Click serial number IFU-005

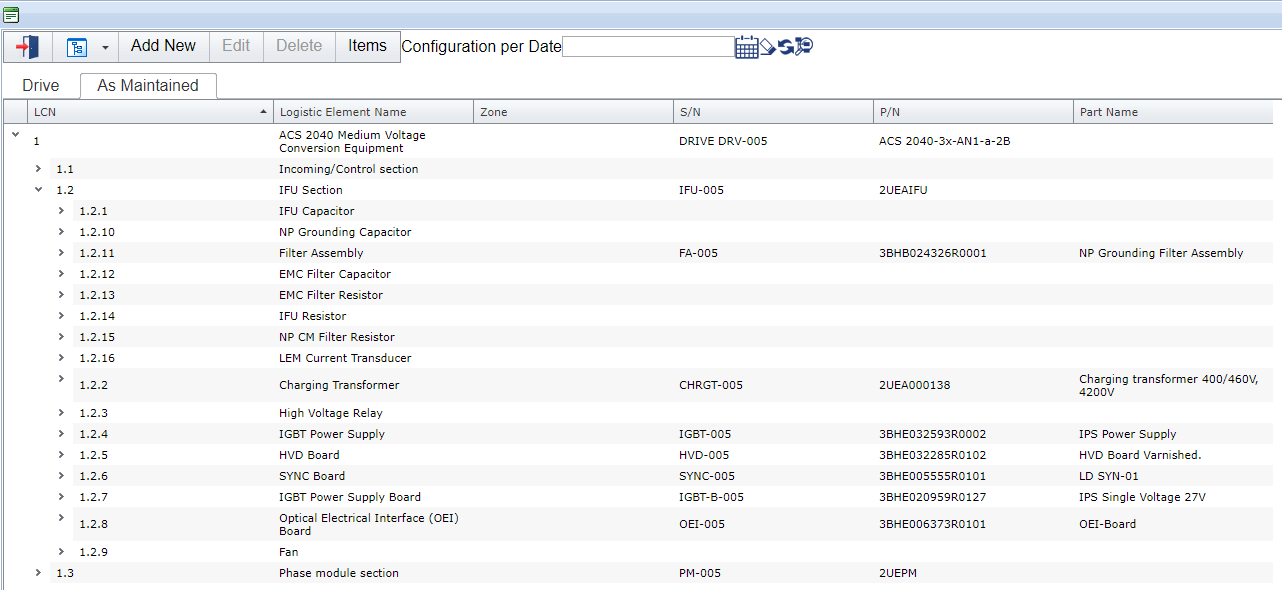702,190
